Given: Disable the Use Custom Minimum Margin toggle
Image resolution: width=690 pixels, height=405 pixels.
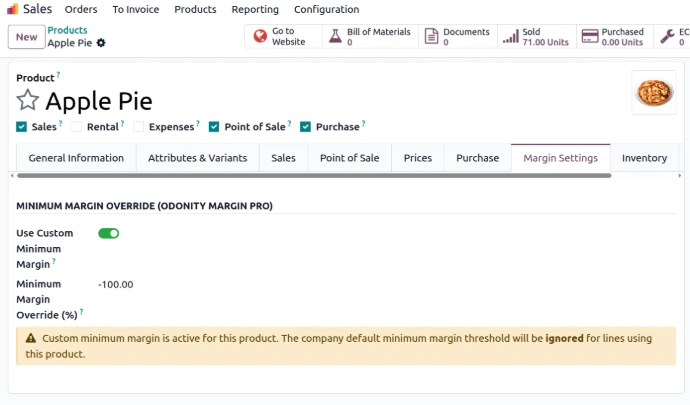Looking at the screenshot, I should (108, 233).
